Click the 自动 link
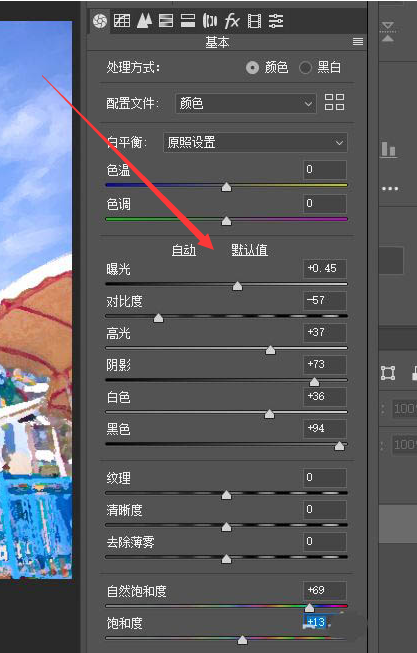Screen dimensions: 417x653 184,250
